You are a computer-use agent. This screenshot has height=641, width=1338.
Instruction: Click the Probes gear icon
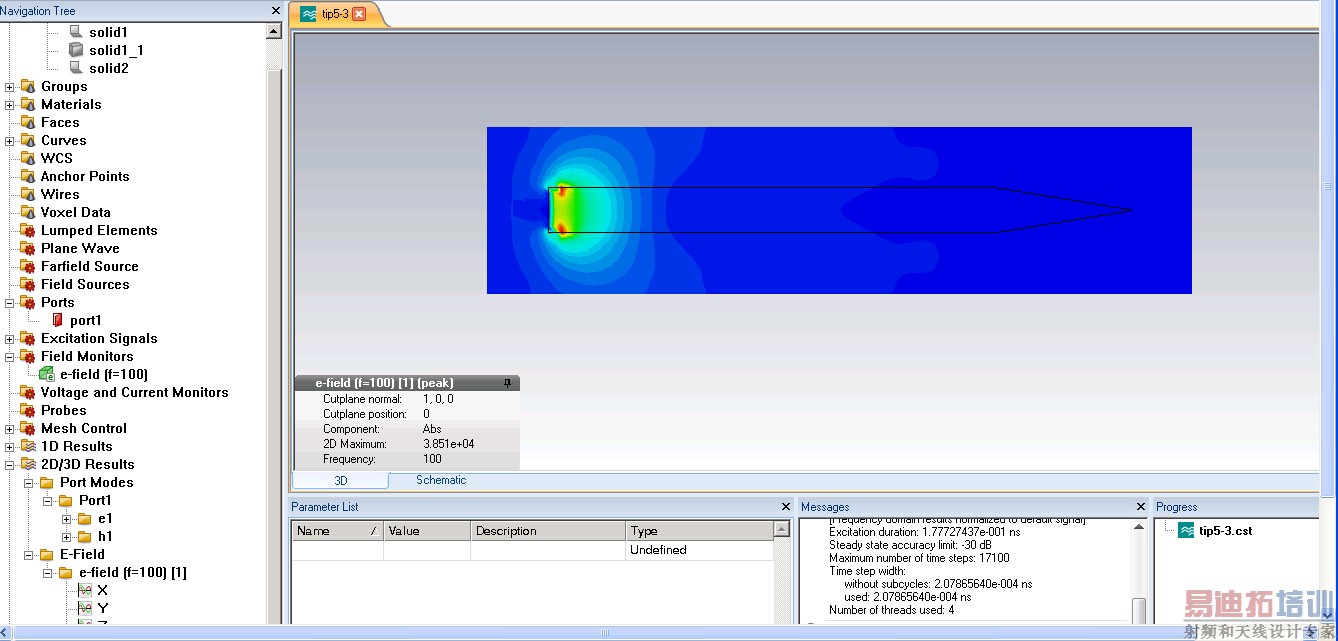pyautogui.click(x=28, y=410)
